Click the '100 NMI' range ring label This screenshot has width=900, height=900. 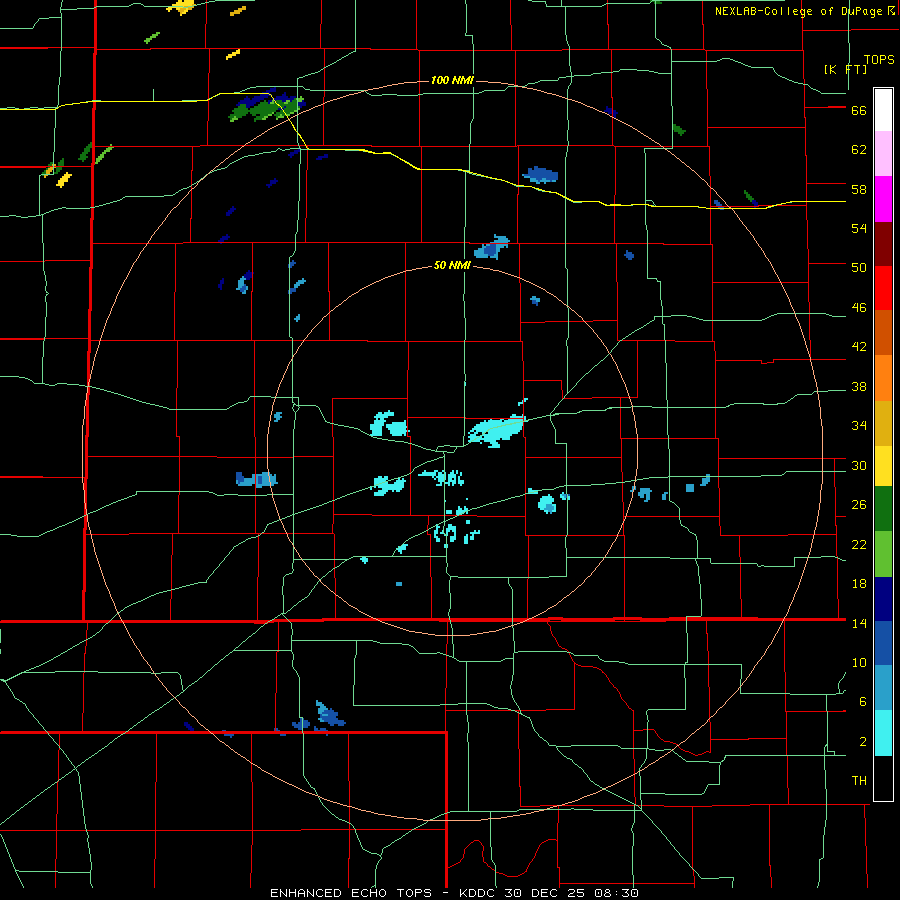452,80
